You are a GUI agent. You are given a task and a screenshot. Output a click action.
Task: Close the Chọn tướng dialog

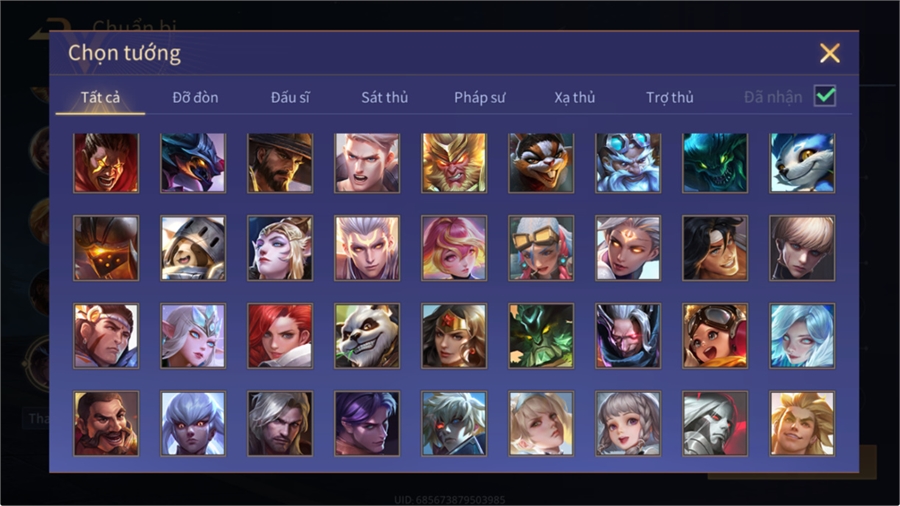[x=829, y=53]
